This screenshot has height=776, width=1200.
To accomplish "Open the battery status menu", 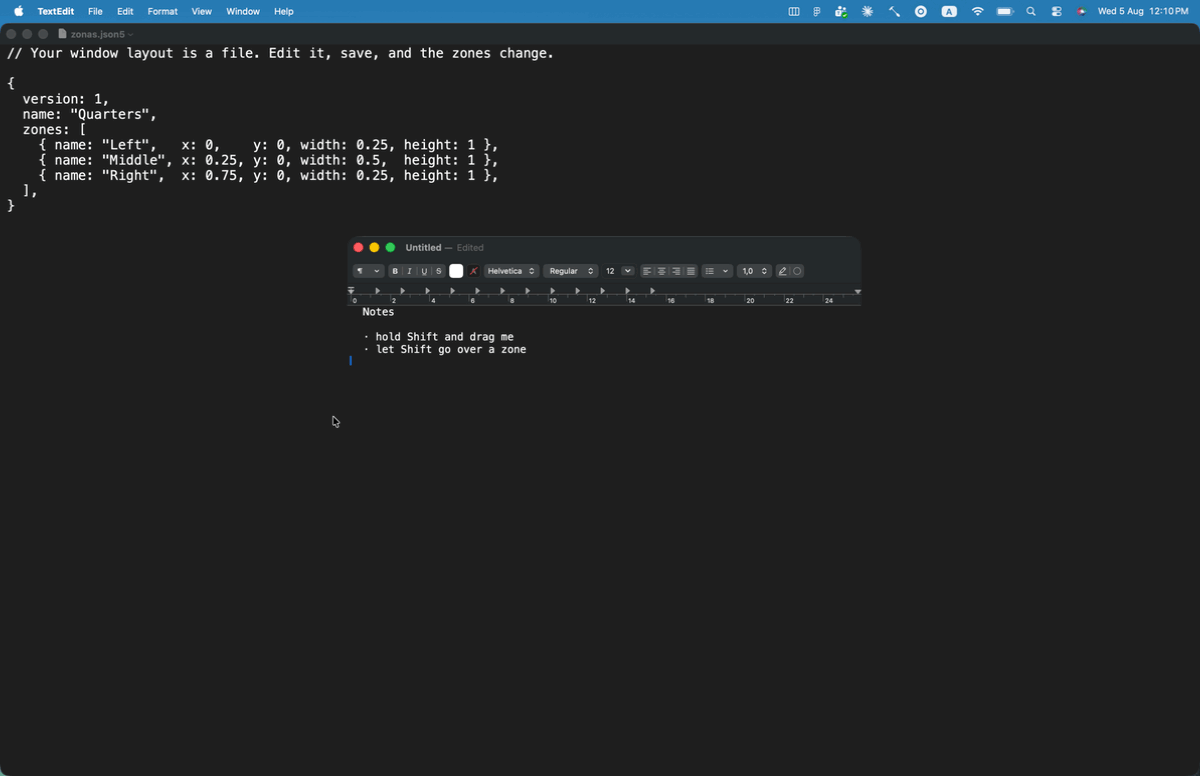I will tap(1005, 12).
